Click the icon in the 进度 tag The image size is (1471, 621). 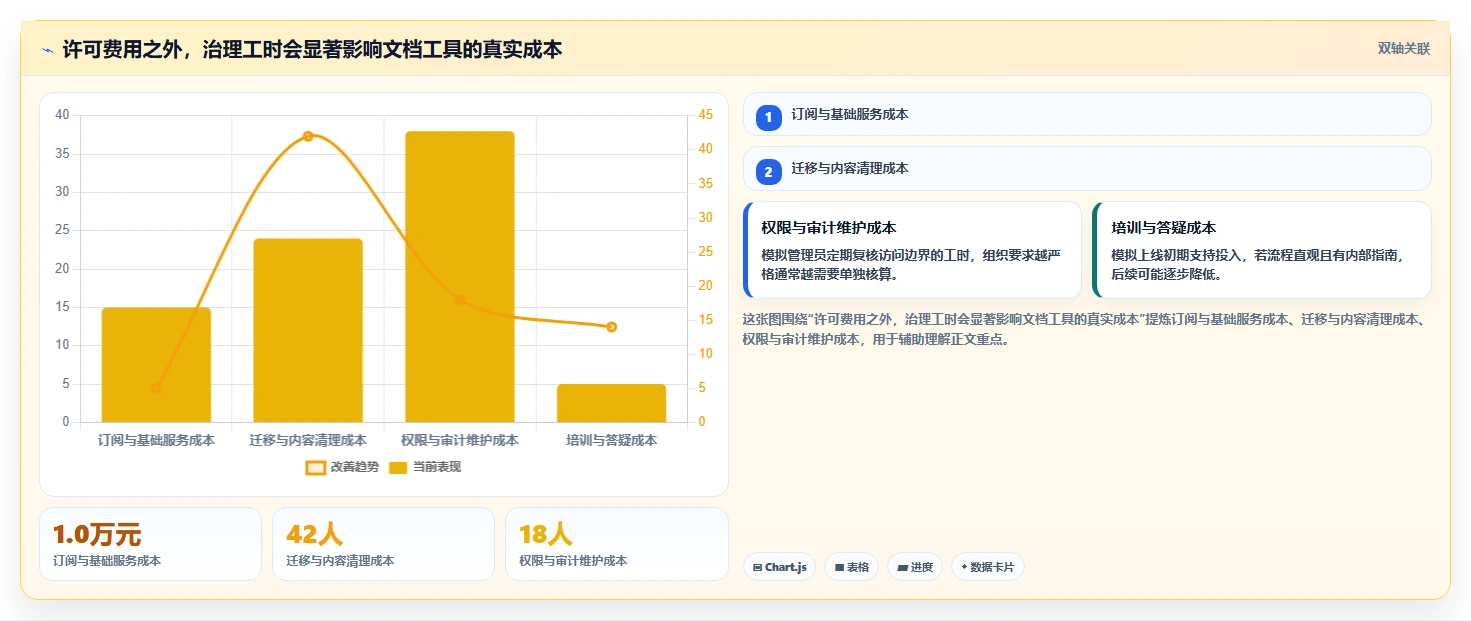[902, 568]
